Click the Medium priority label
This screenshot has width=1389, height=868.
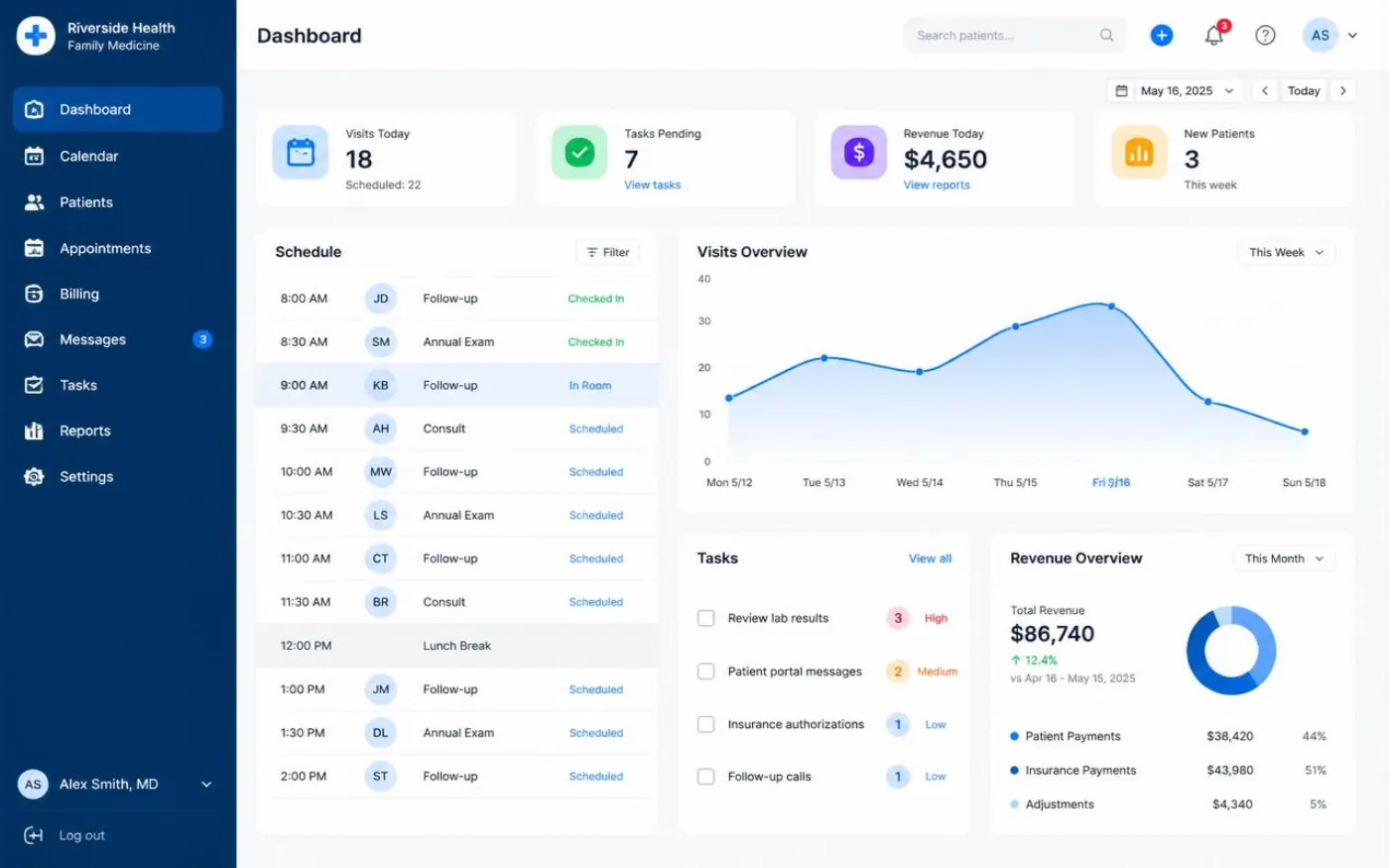click(x=938, y=672)
